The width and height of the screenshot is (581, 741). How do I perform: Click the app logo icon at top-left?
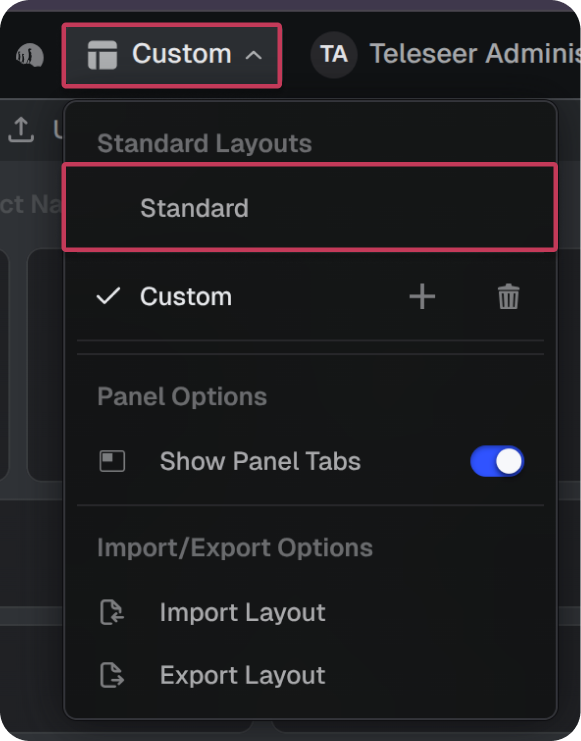(30, 55)
